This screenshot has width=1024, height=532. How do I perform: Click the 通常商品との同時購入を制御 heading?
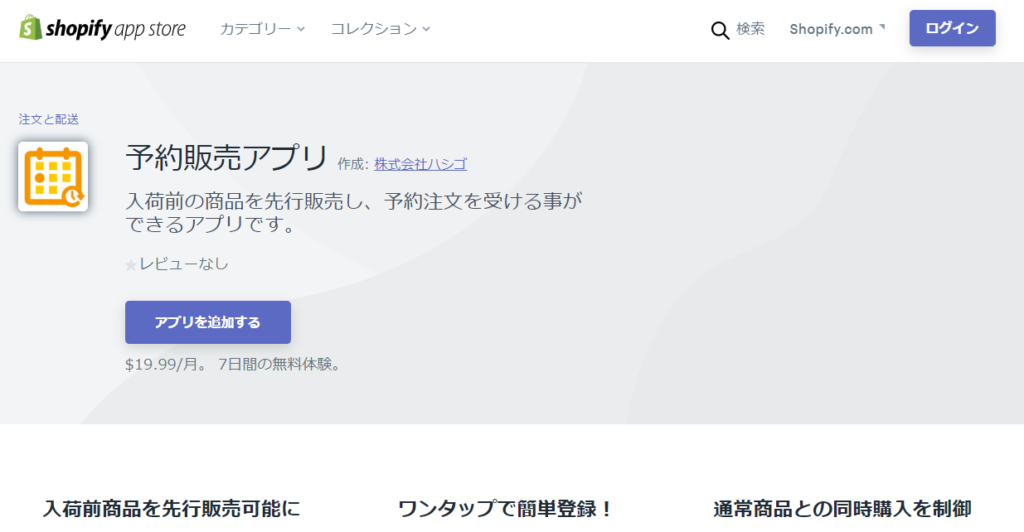click(842, 509)
